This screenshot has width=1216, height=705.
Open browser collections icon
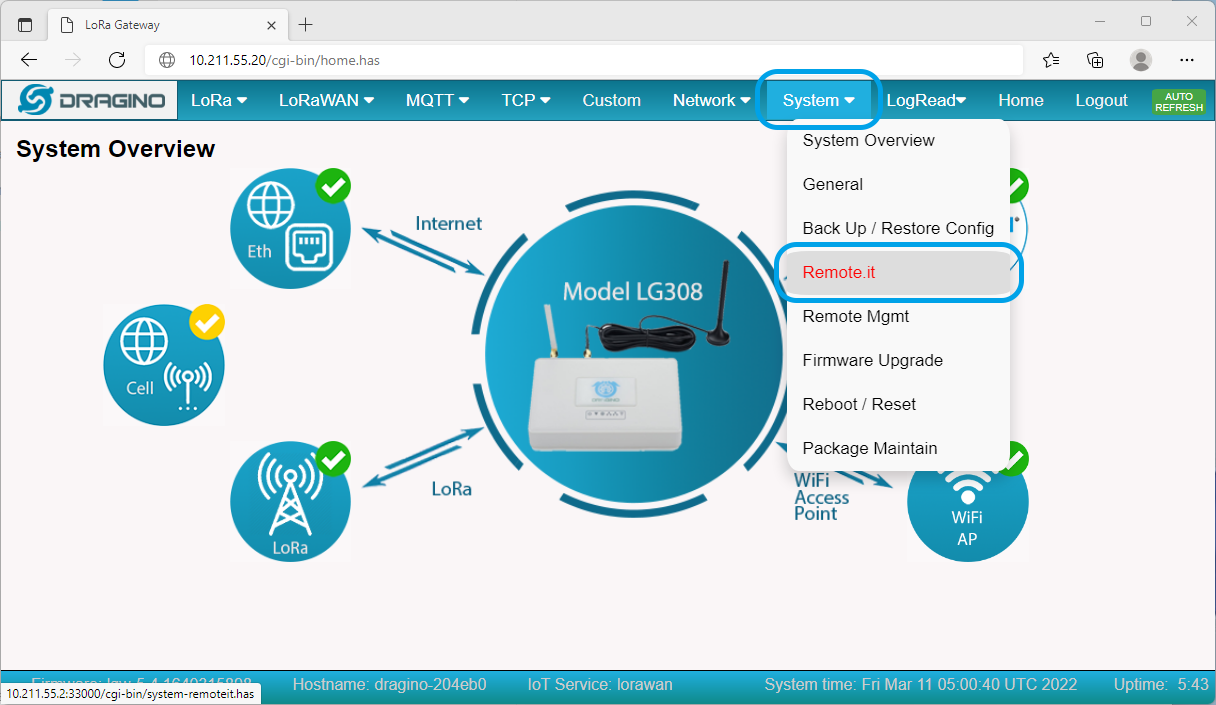[x=1096, y=60]
